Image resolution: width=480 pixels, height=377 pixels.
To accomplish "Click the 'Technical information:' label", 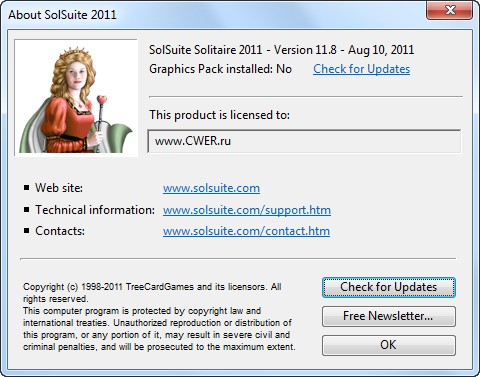I will pyautogui.click(x=95, y=210).
